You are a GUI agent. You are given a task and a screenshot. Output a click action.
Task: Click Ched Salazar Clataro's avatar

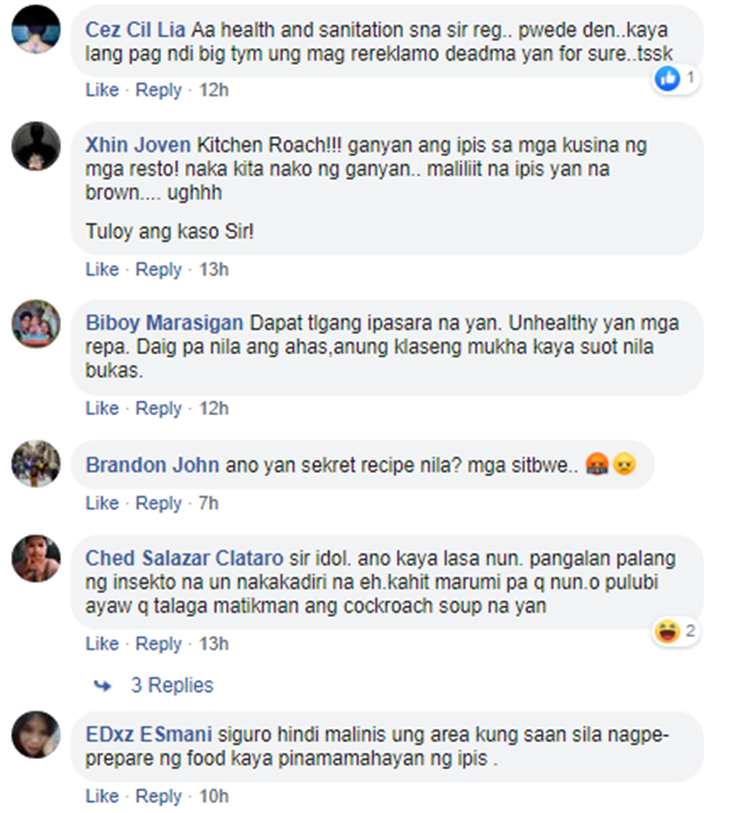click(36, 558)
